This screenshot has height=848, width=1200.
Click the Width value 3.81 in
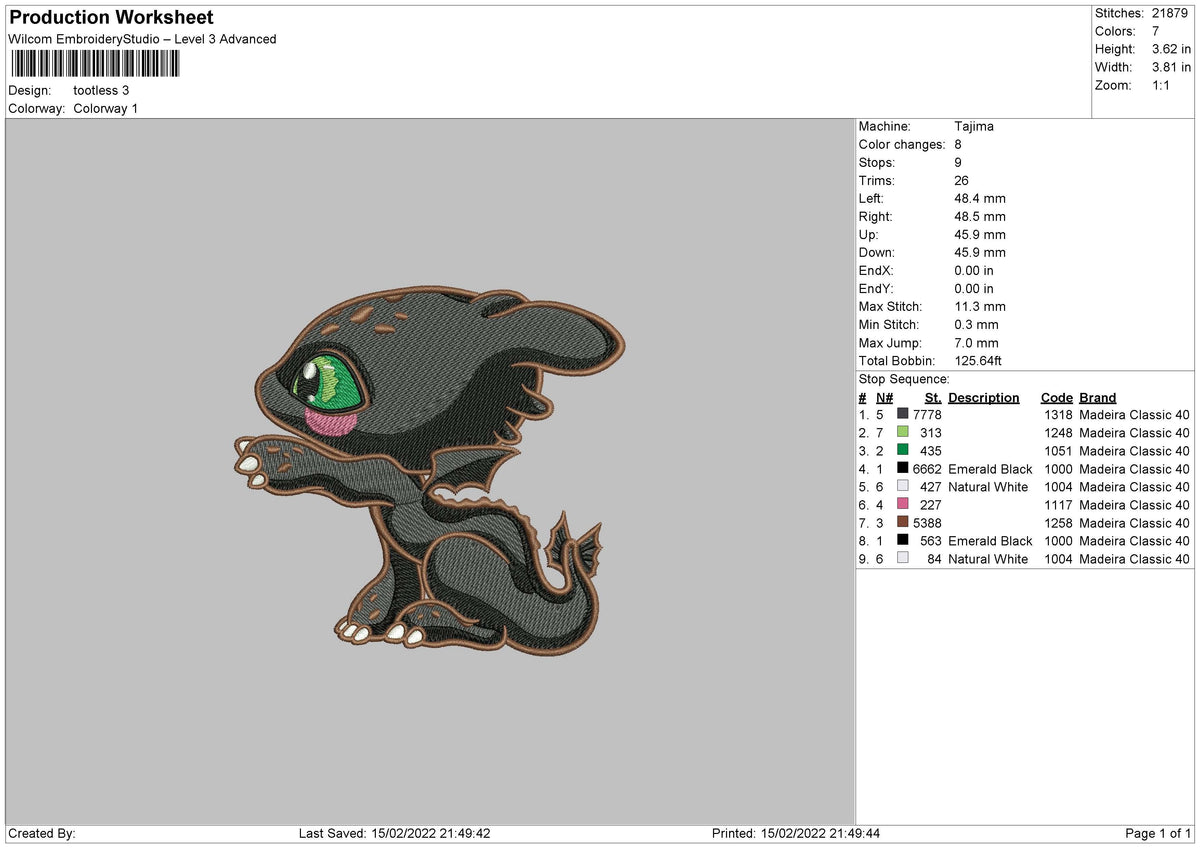coord(1172,67)
